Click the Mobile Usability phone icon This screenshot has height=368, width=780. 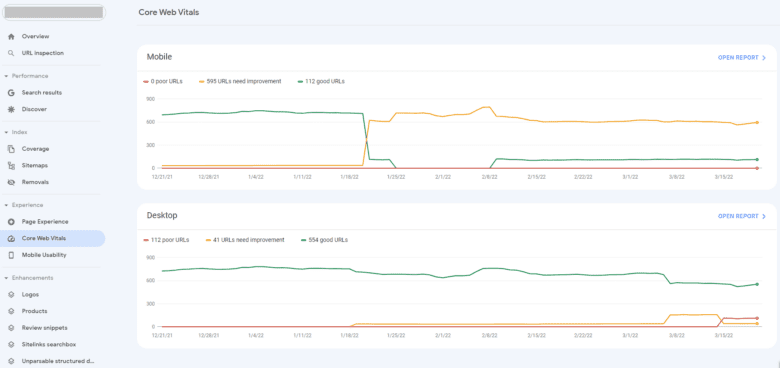(11, 255)
